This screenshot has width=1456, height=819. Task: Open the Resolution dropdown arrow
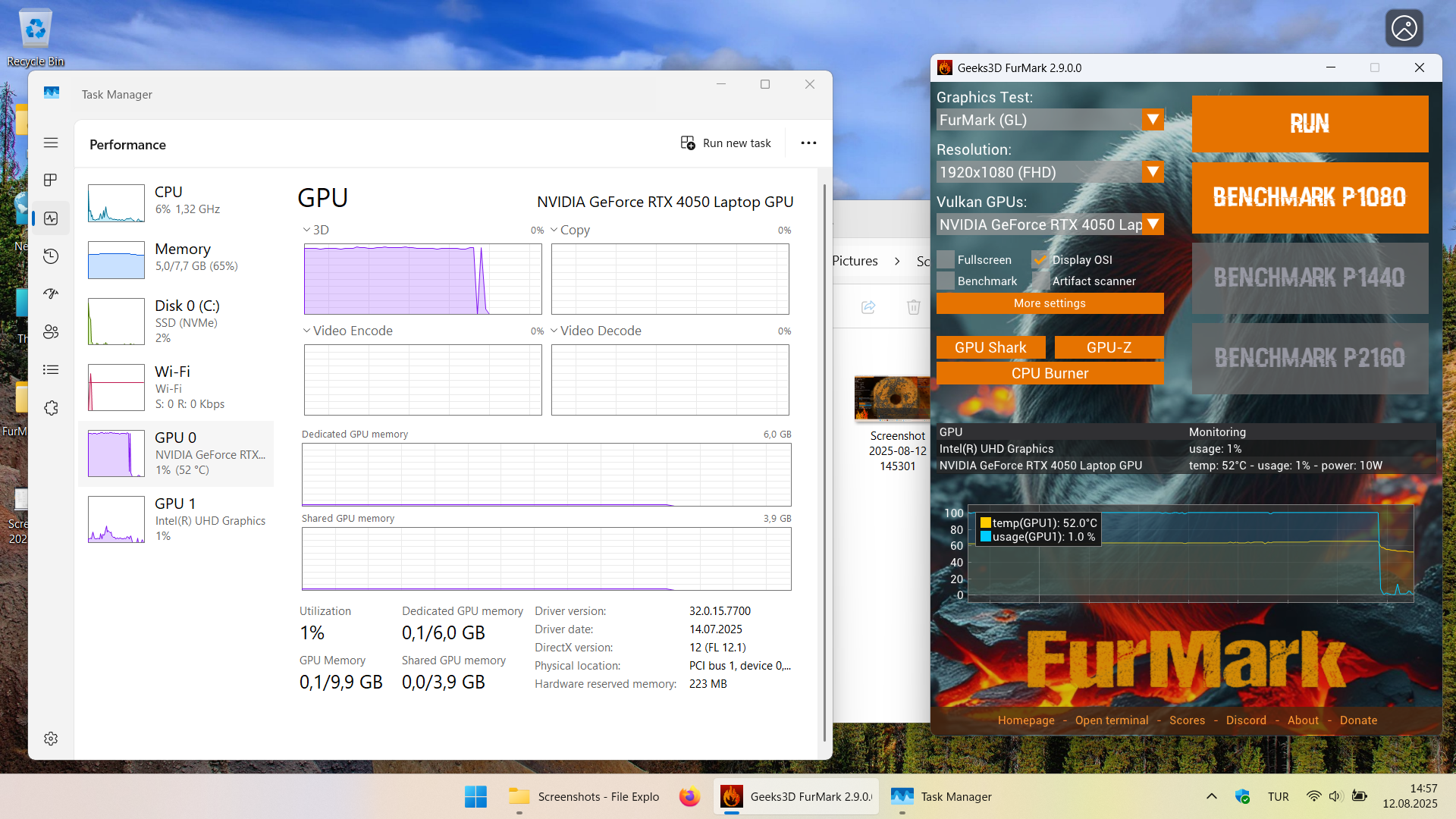[x=1153, y=172]
